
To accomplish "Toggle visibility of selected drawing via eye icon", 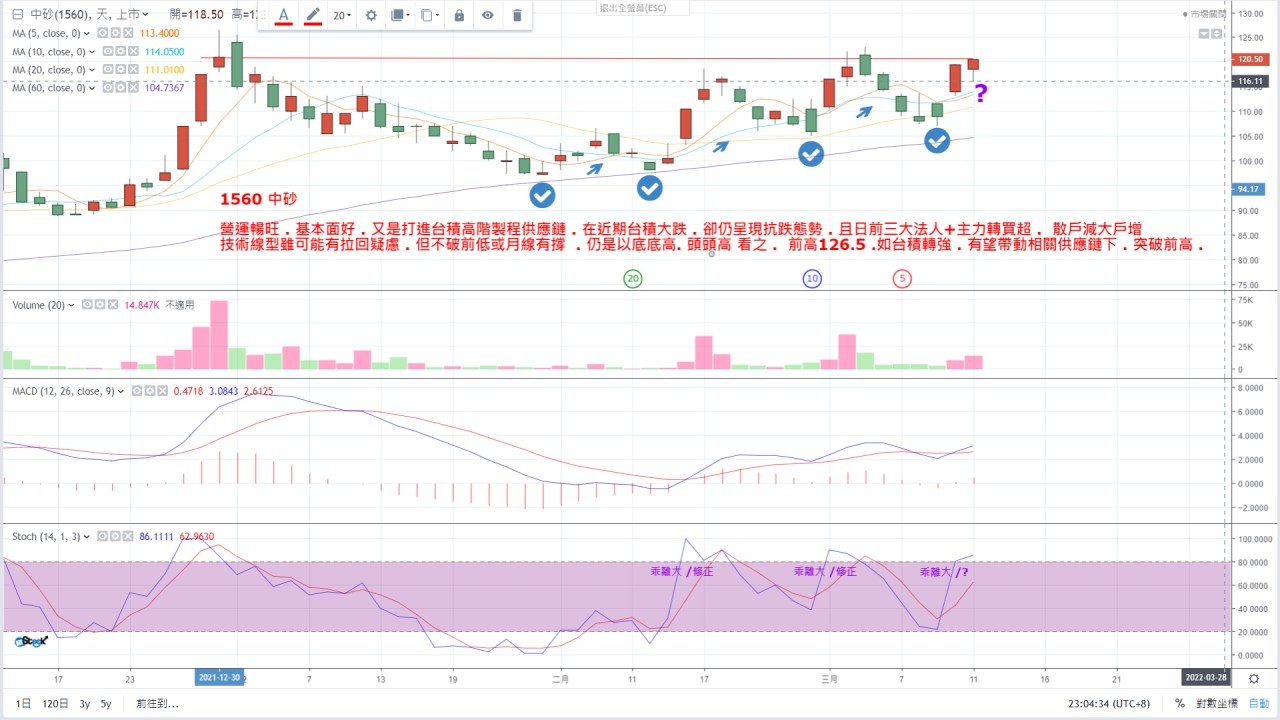I will 488,15.
